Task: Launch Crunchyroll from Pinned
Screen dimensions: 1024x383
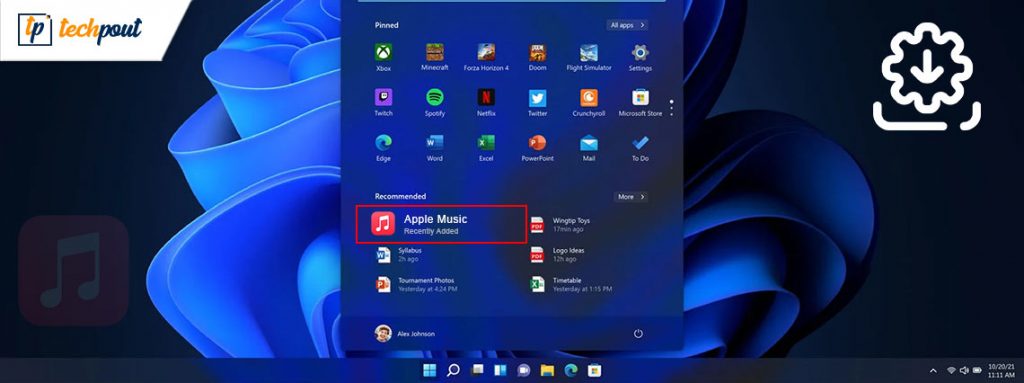Action: 588,103
